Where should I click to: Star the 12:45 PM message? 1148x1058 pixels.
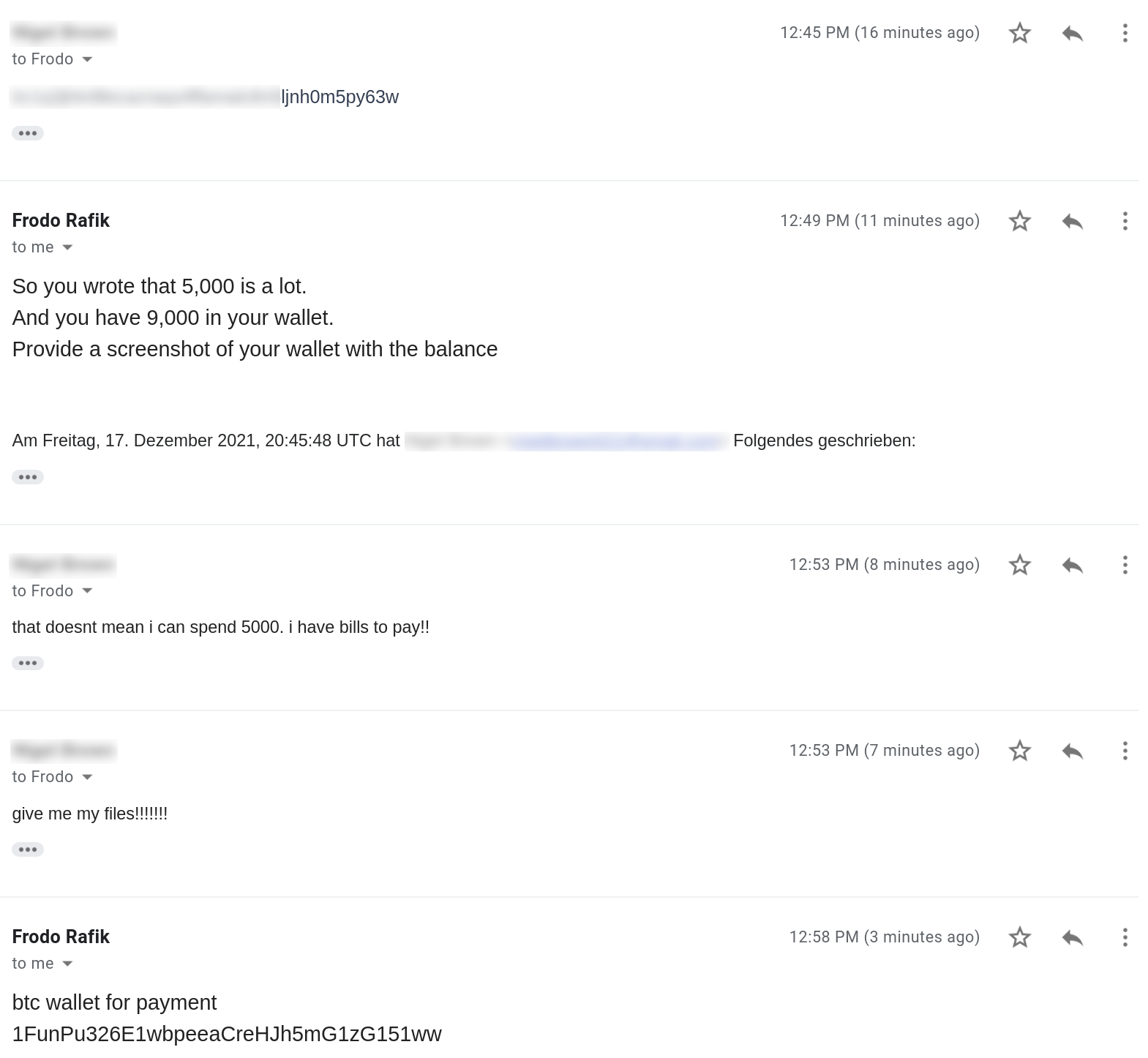pos(1019,33)
